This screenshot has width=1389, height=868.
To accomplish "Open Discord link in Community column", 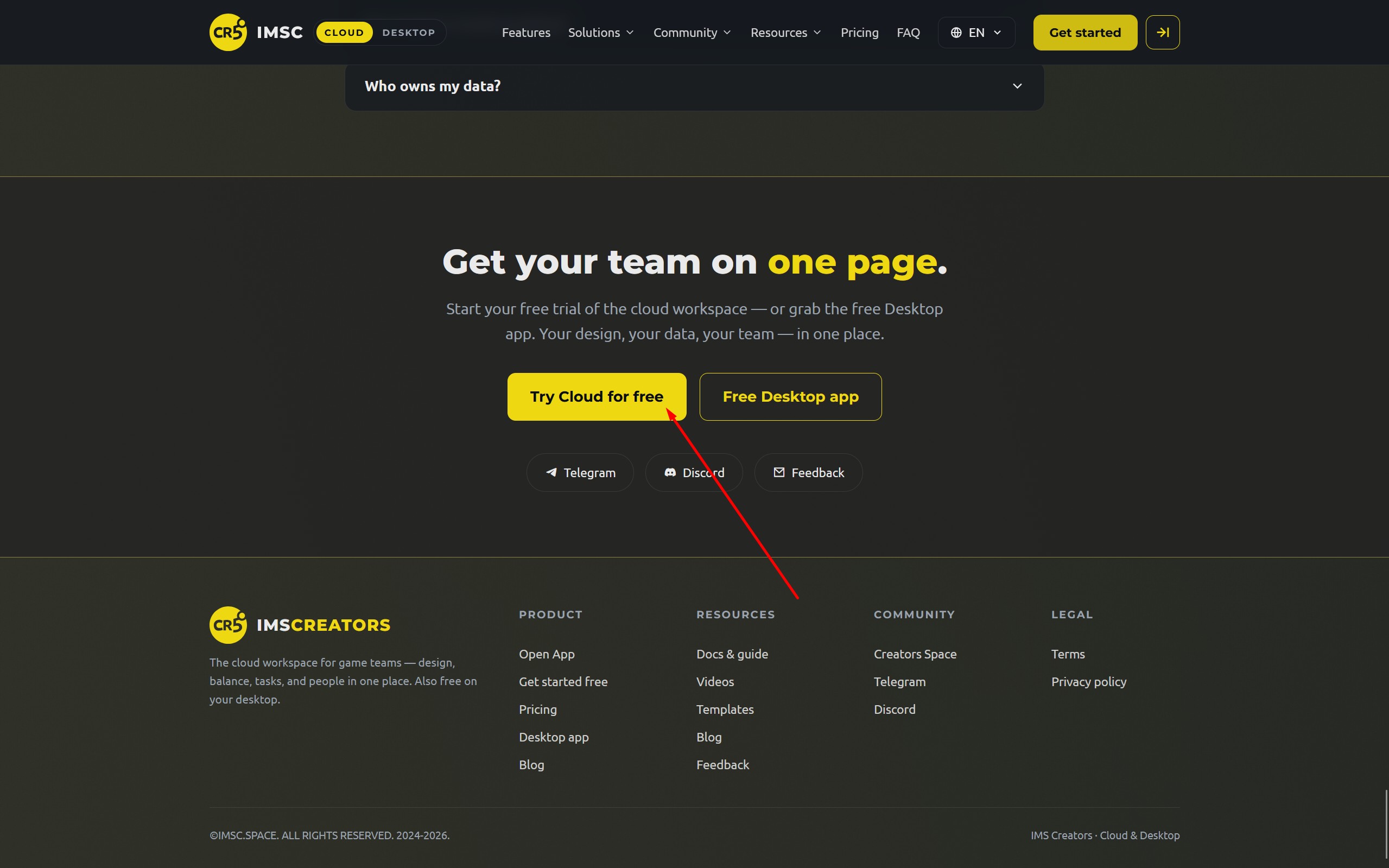I will 894,709.
